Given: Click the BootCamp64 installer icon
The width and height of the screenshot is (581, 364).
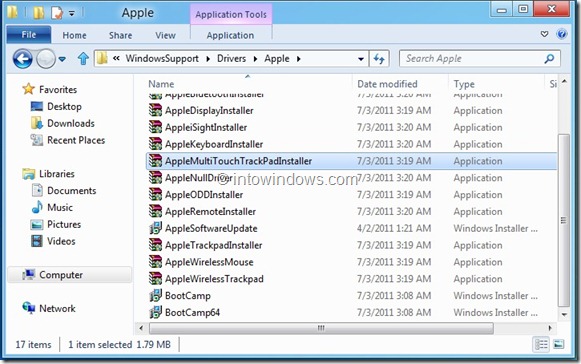Looking at the screenshot, I should [x=155, y=312].
